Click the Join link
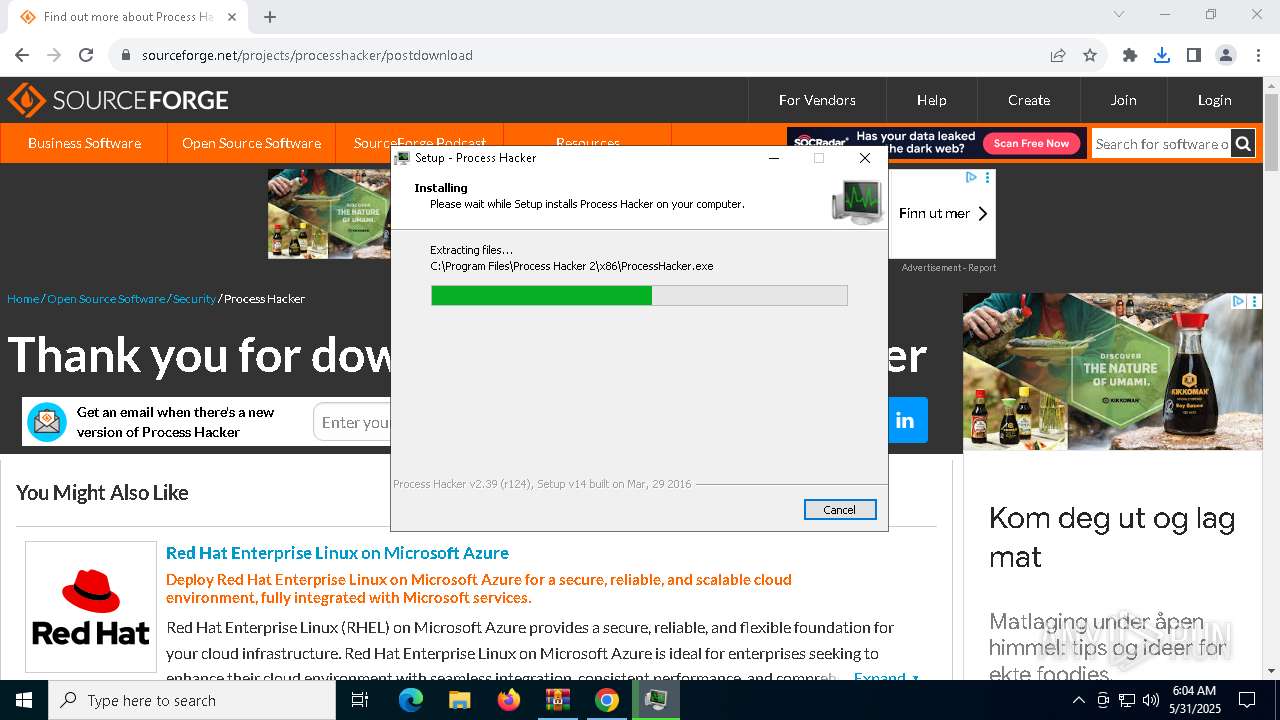 point(1123,100)
